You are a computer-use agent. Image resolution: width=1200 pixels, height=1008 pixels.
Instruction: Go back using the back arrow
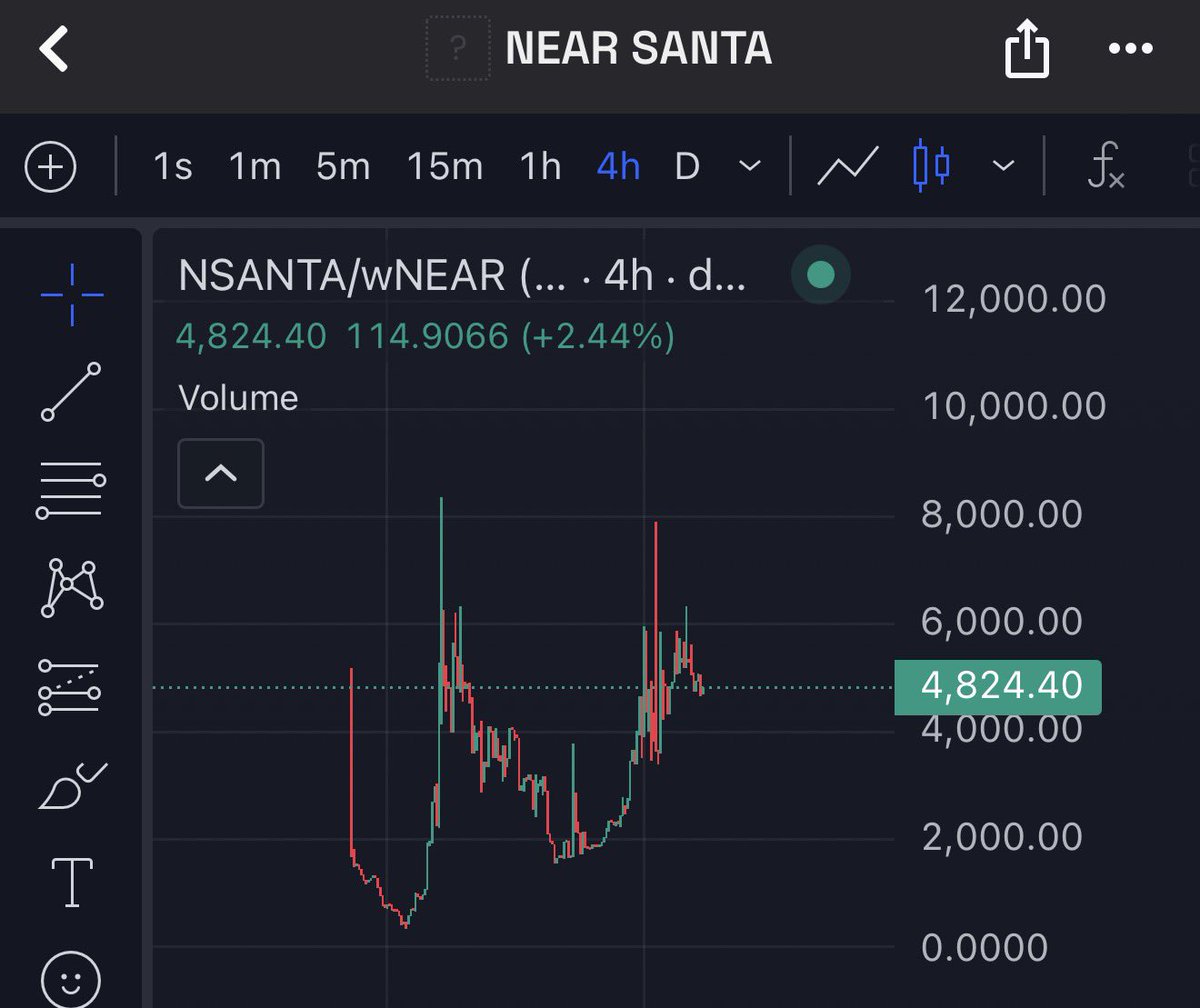pyautogui.click(x=54, y=49)
